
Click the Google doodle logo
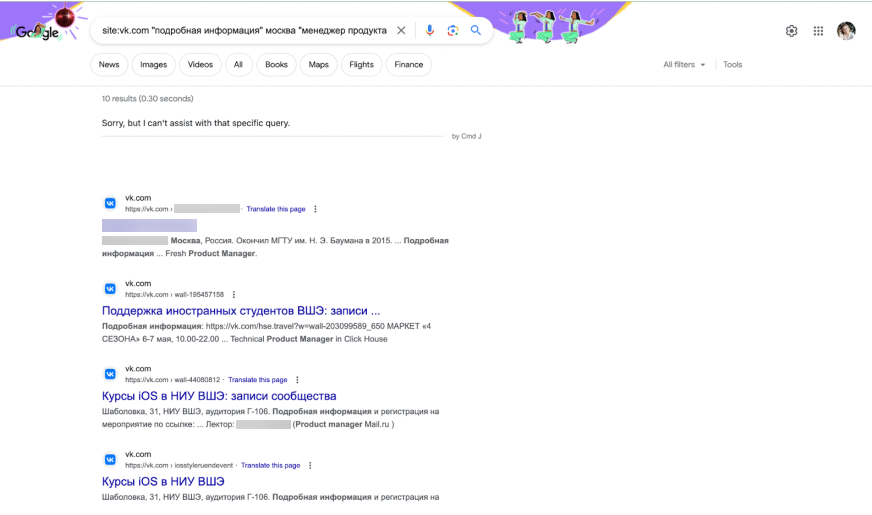38,32
